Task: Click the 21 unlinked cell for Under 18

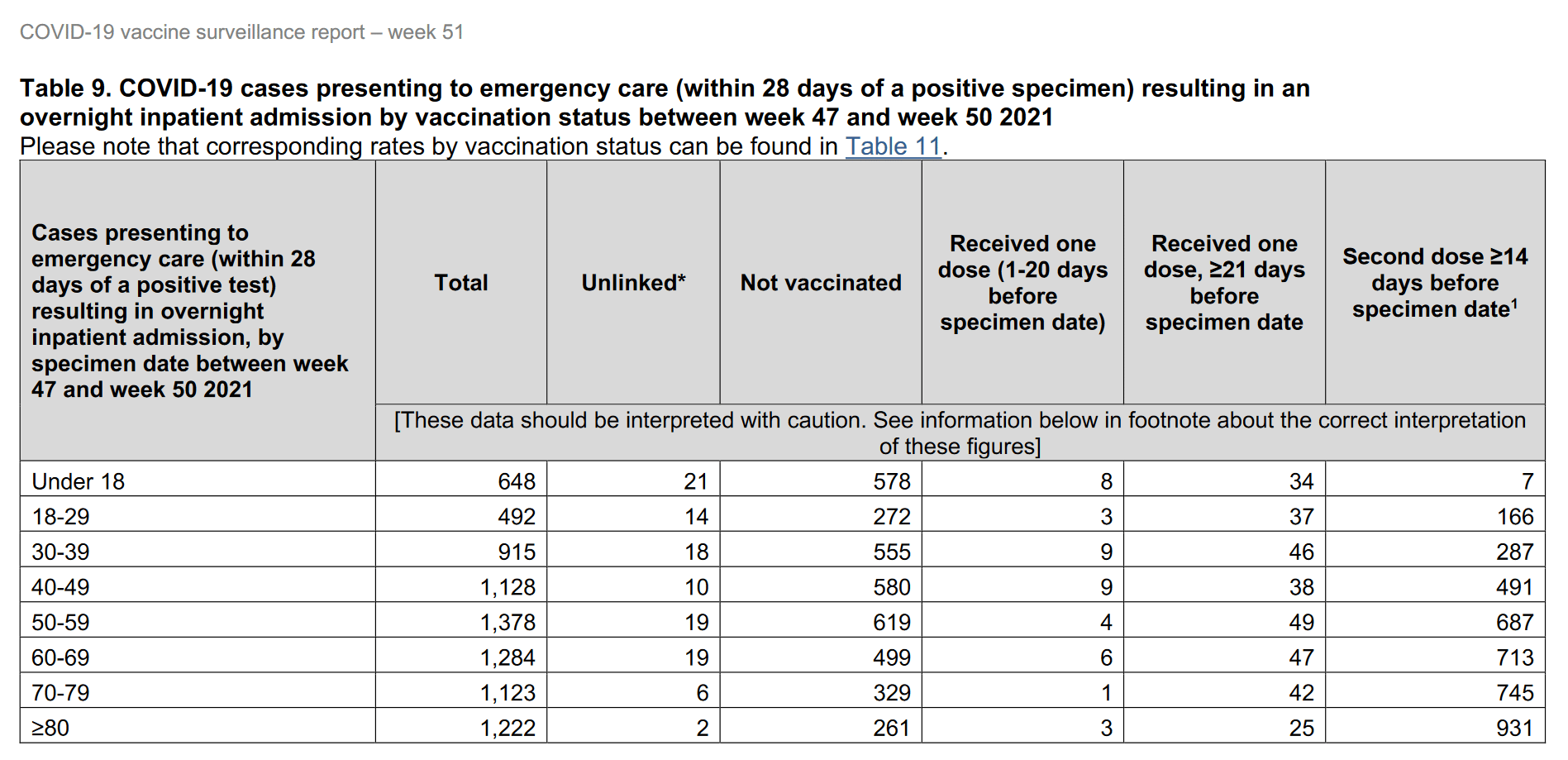Action: click(x=696, y=481)
